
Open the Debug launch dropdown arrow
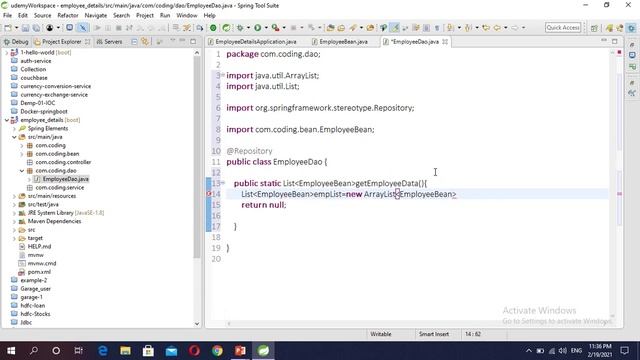pos(248,28)
